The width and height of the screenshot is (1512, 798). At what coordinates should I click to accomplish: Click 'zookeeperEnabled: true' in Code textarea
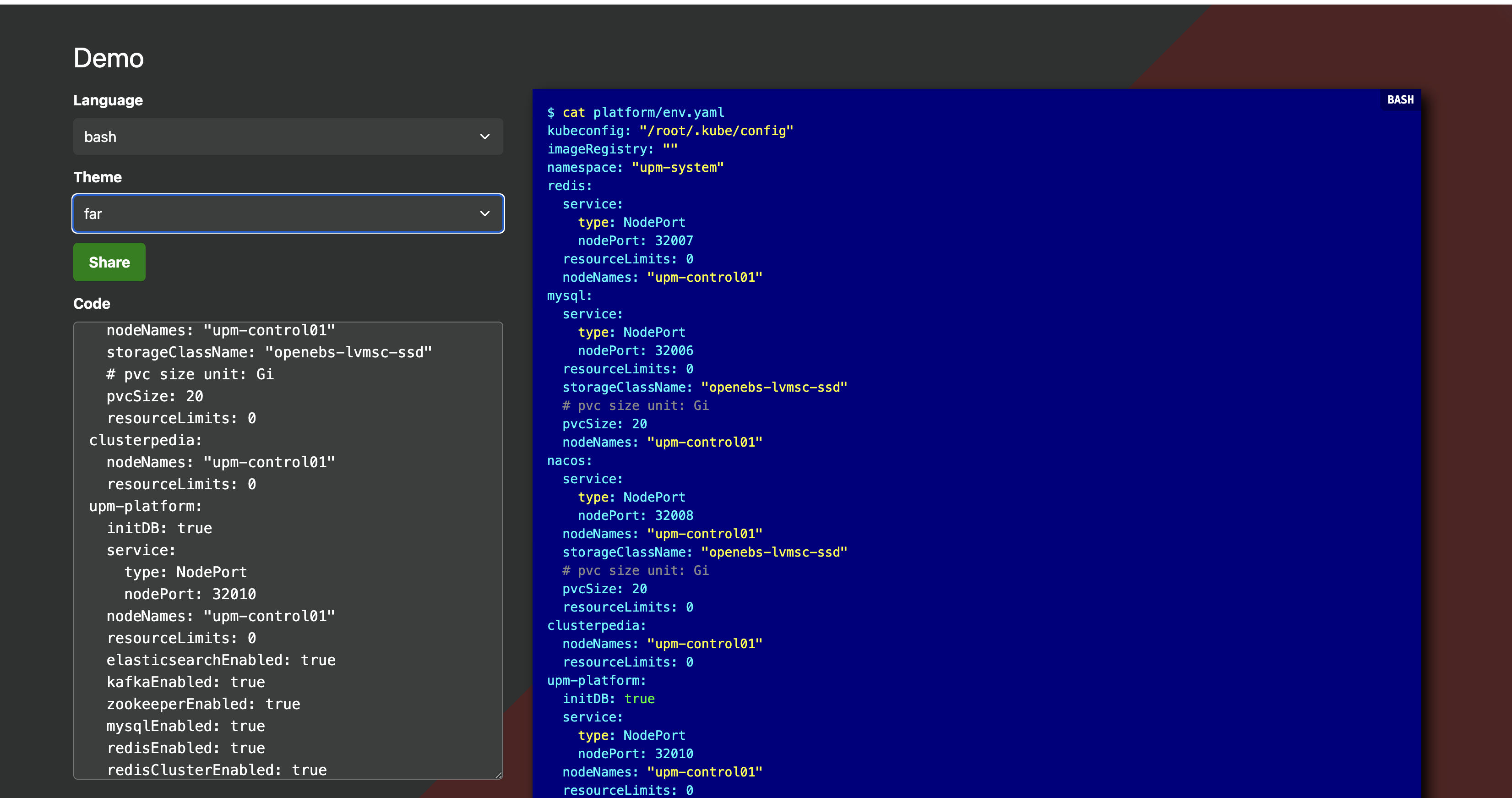[x=204, y=704]
